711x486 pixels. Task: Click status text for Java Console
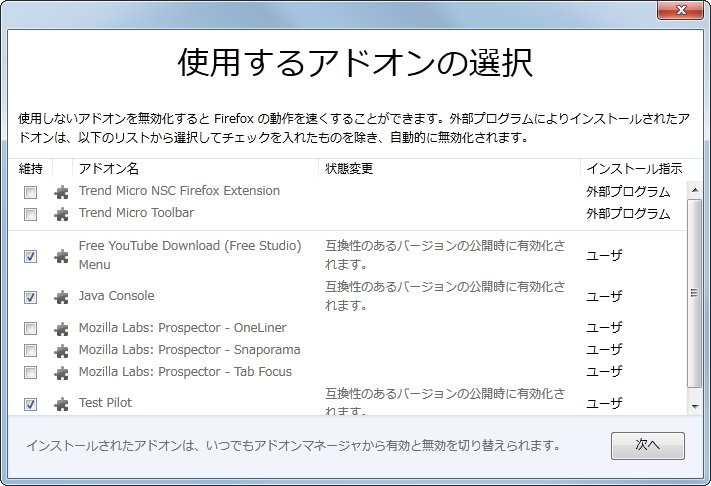click(445, 296)
